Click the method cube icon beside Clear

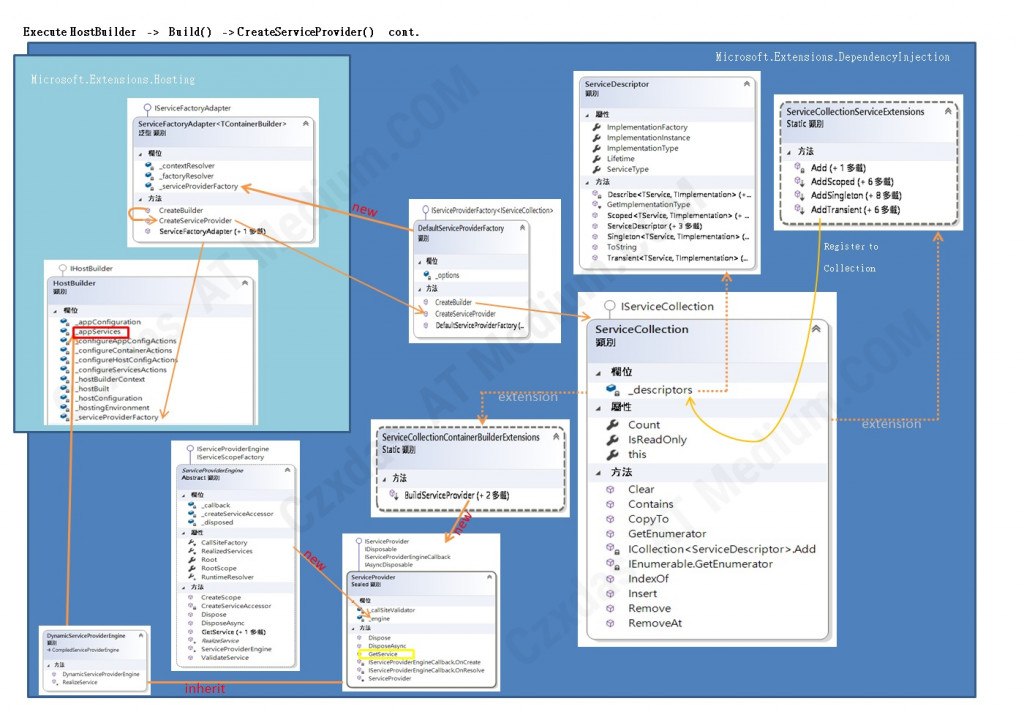[611, 489]
